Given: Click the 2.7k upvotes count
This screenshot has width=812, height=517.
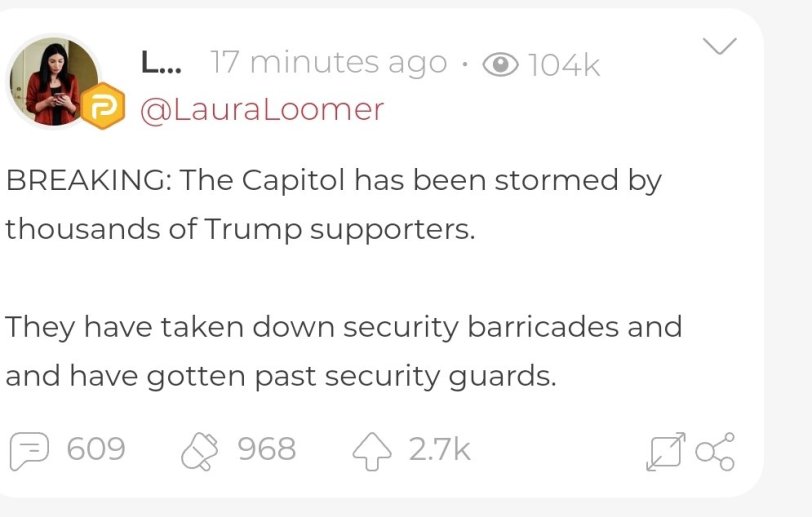Looking at the screenshot, I should point(439,450).
